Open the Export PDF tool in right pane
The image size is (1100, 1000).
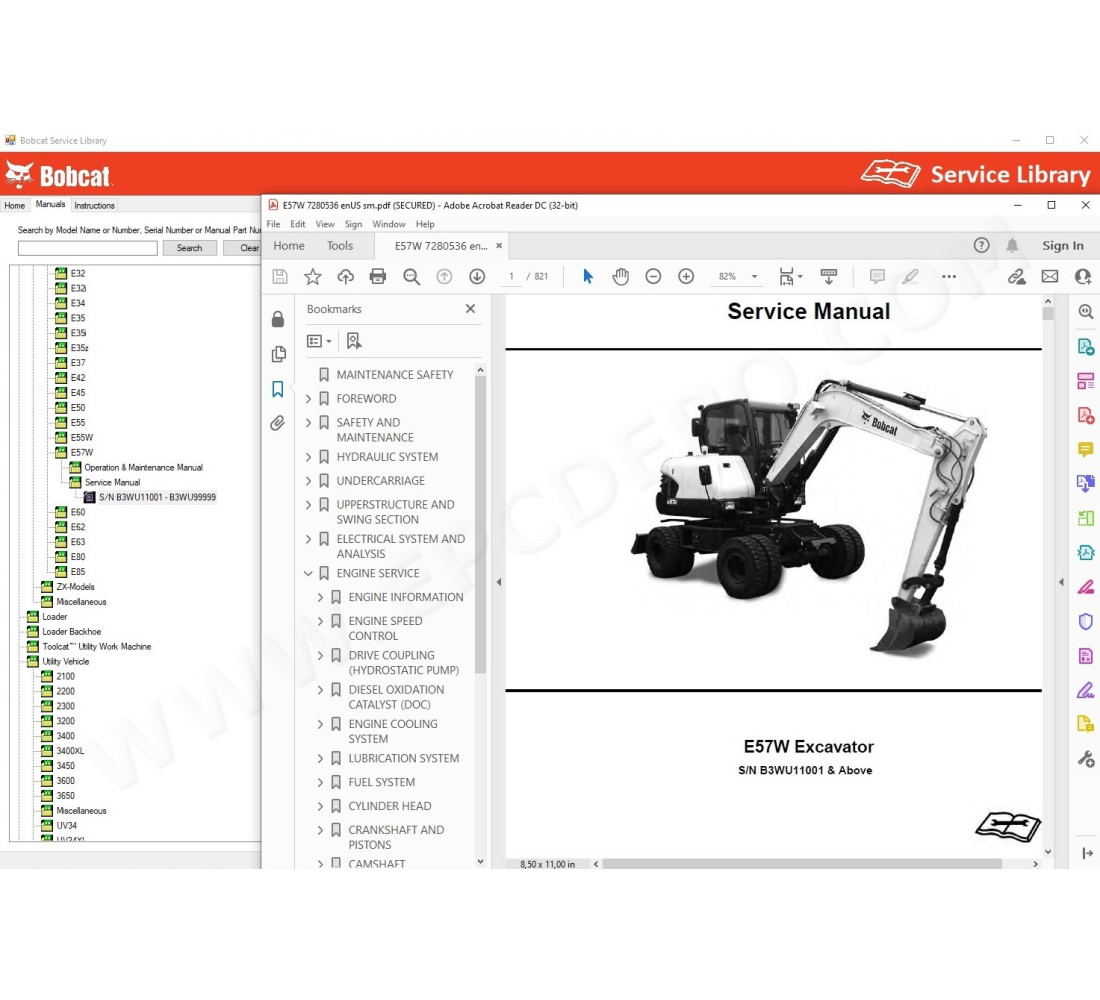tap(1085, 347)
